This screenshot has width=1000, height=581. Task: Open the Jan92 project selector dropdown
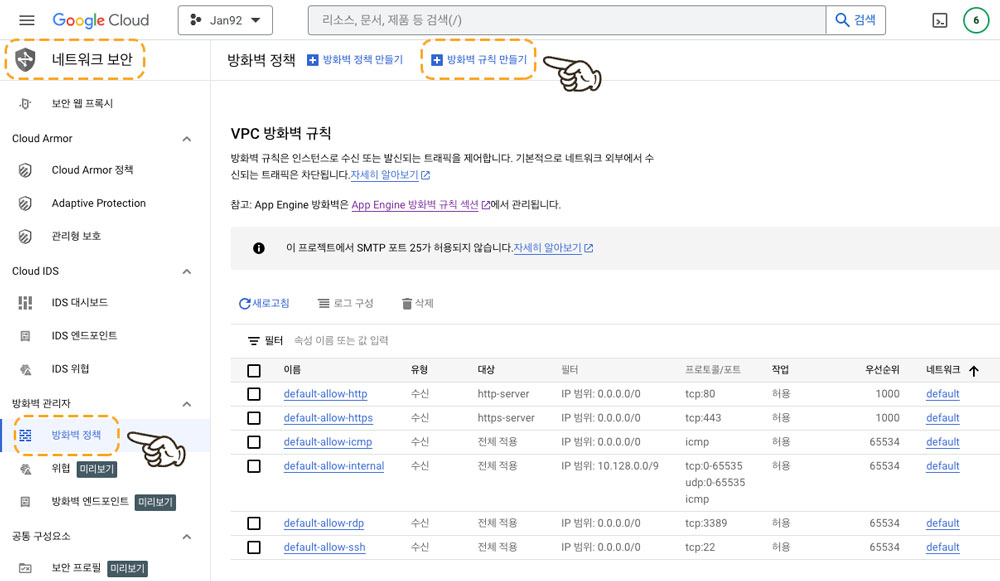pyautogui.click(x=225, y=20)
